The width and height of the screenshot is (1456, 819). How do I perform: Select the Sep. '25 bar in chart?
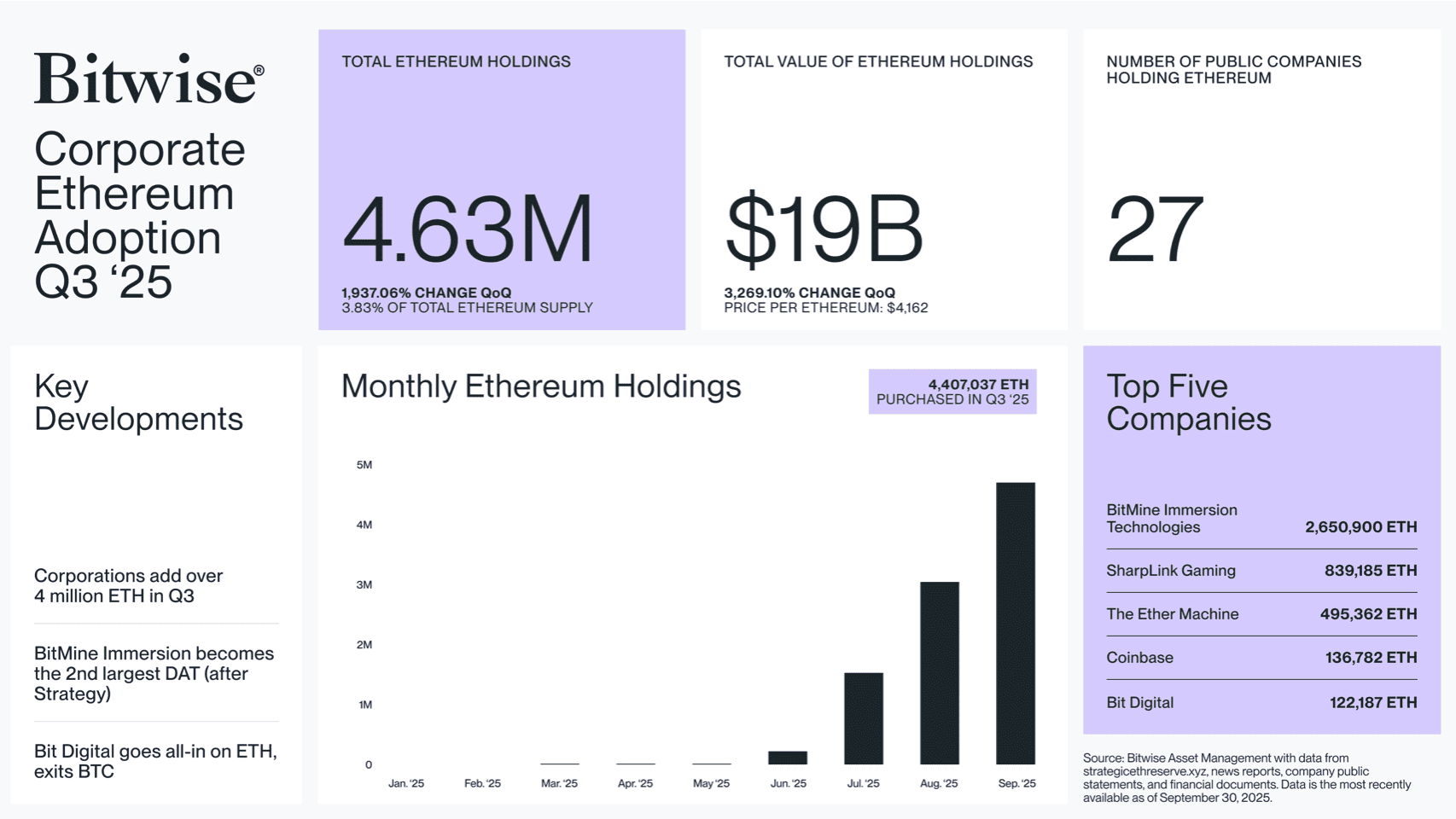1015,624
